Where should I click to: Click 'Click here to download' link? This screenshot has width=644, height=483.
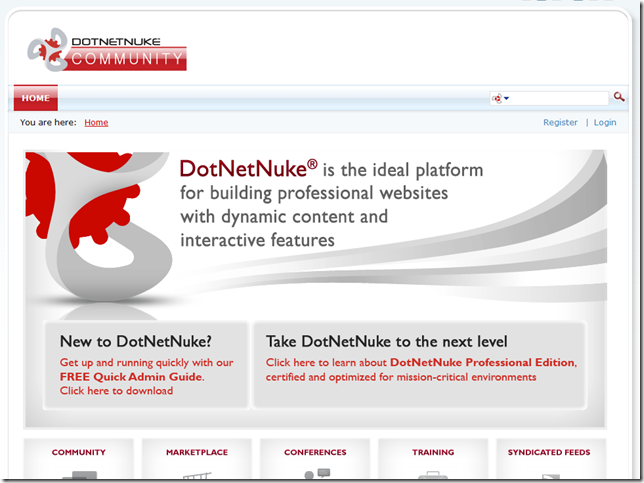coord(116,391)
